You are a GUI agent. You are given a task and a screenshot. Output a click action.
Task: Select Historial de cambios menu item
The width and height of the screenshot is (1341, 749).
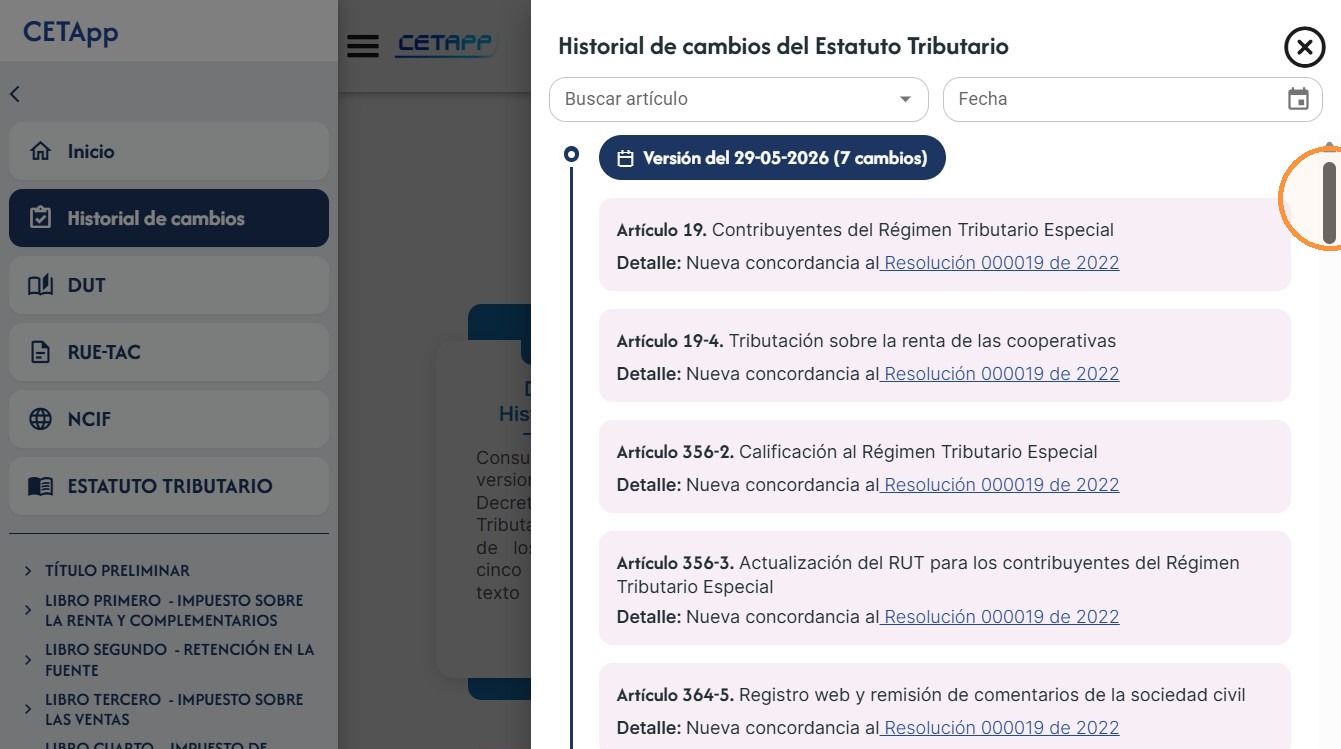click(x=169, y=218)
